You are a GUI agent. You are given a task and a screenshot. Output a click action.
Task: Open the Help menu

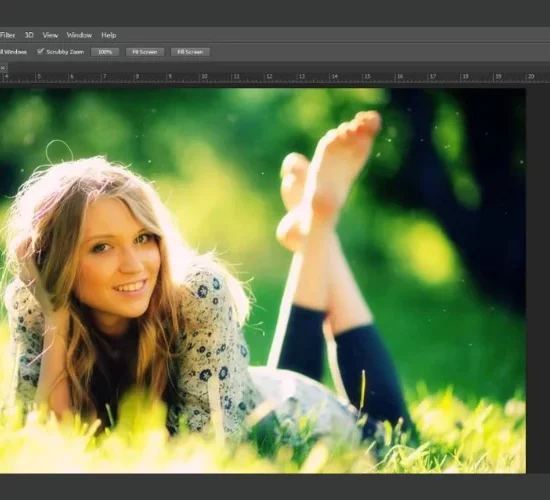coord(109,35)
